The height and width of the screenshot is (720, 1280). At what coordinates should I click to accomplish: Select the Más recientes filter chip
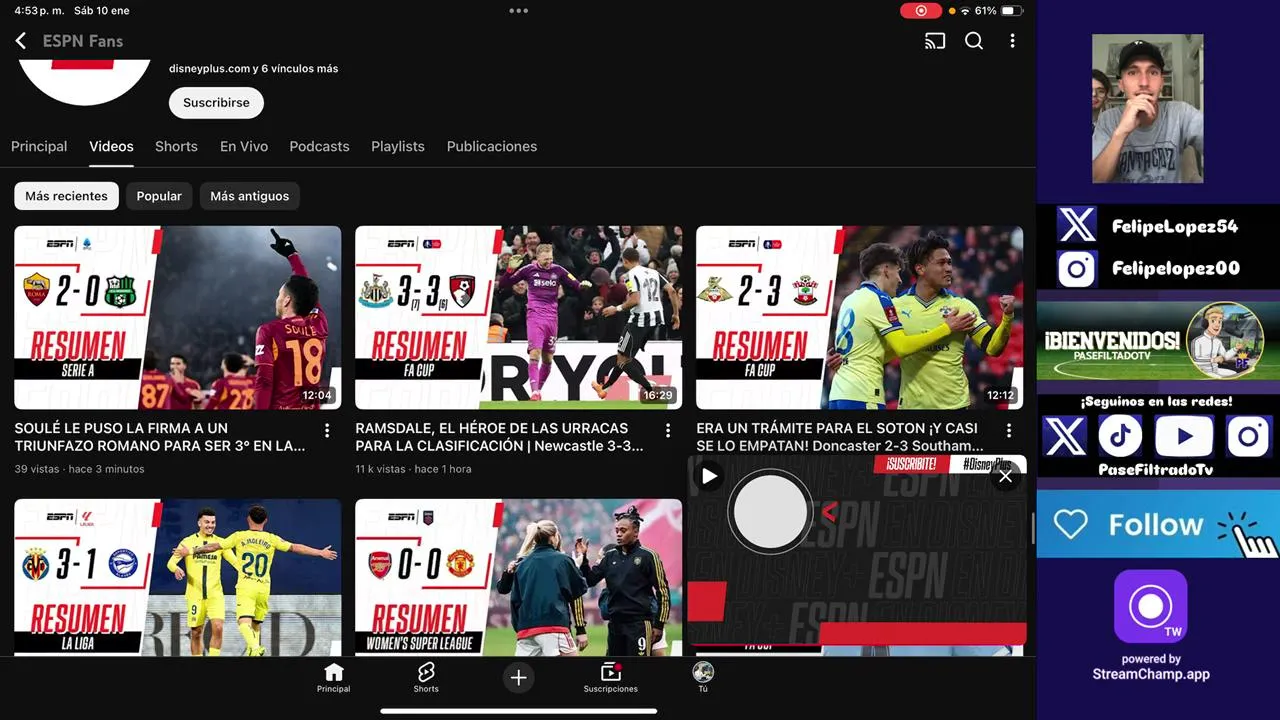(x=66, y=196)
